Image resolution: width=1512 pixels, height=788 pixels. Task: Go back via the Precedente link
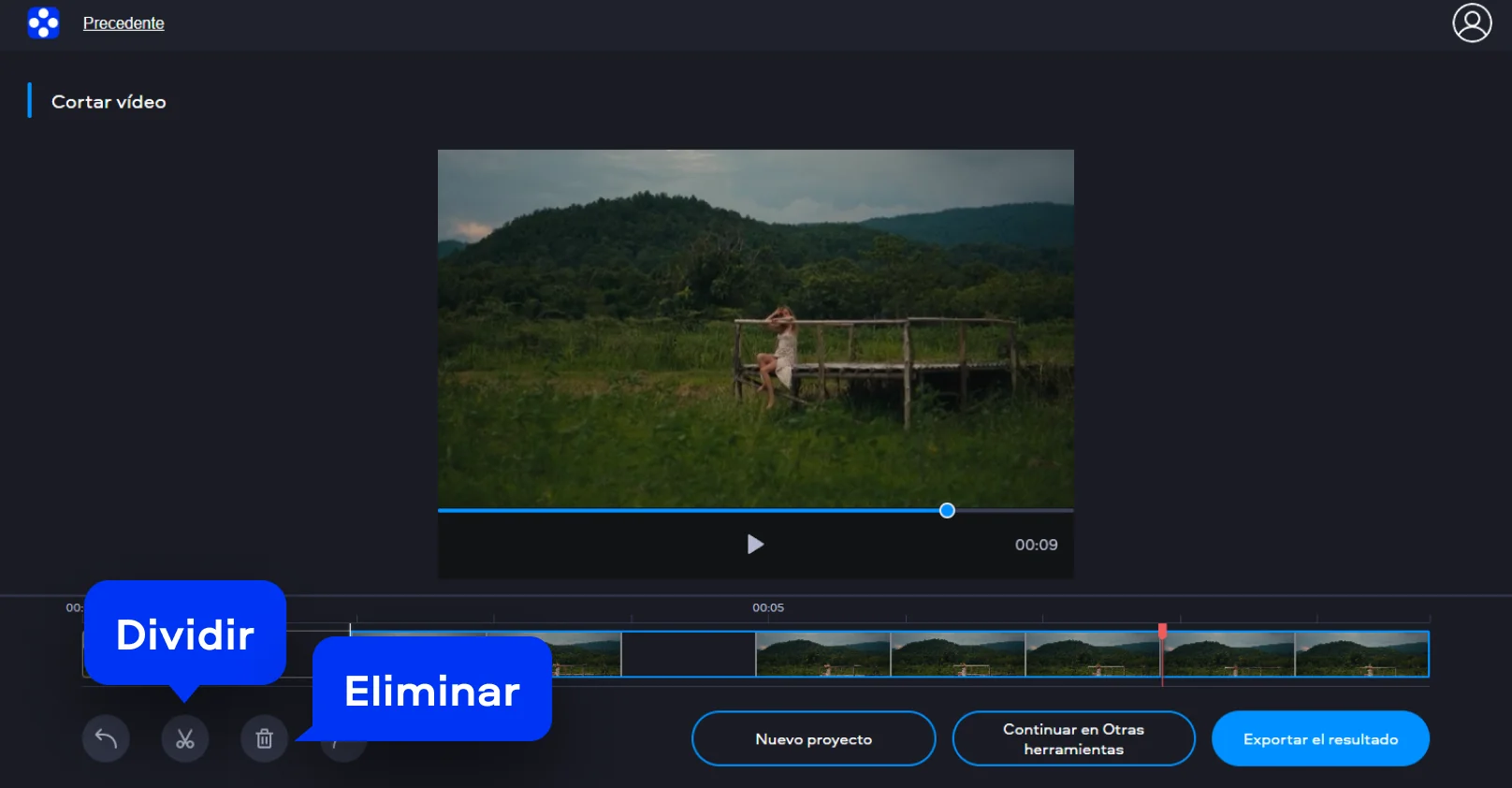[x=124, y=23]
